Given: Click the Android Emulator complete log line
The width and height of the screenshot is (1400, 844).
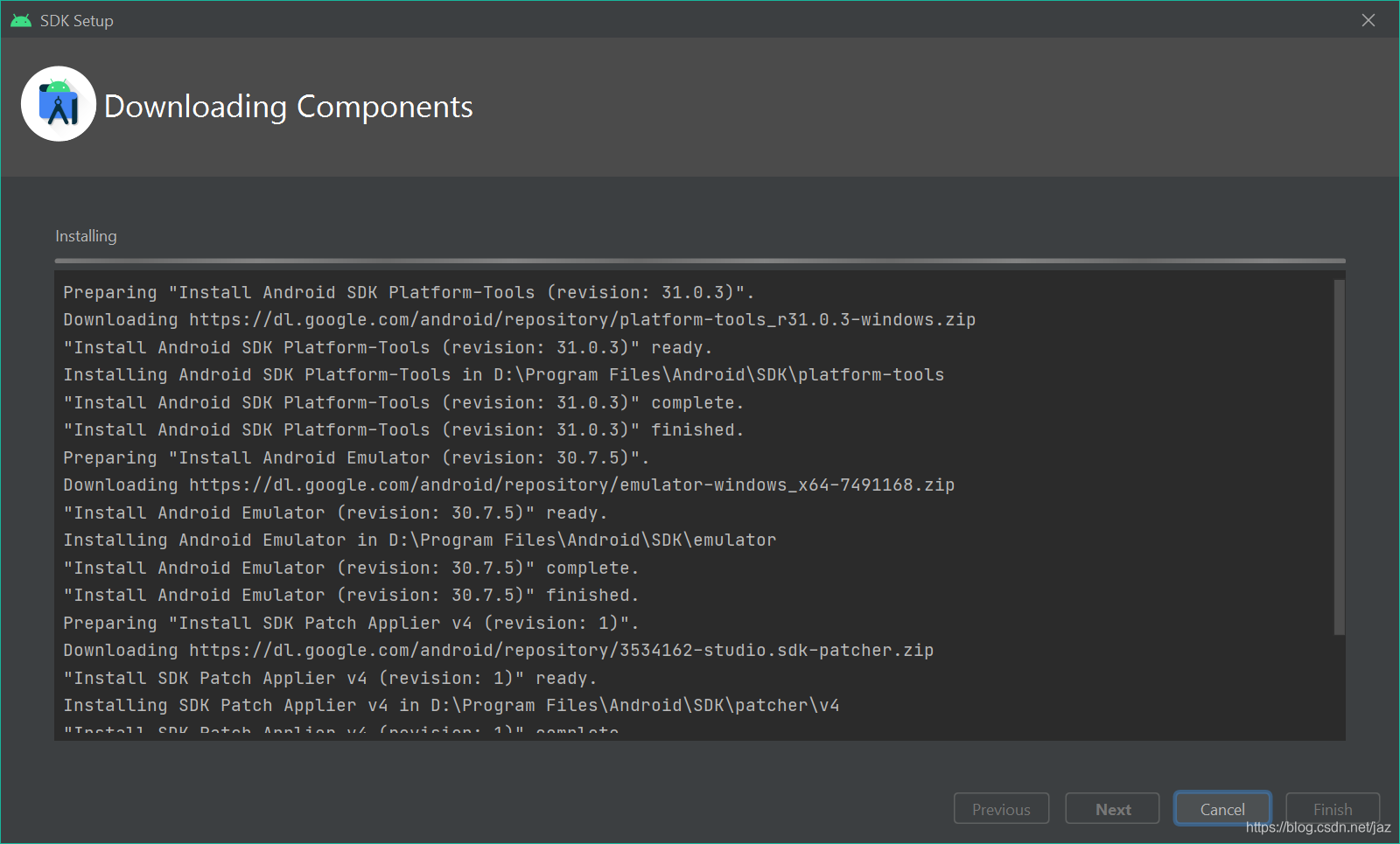Looking at the screenshot, I should click(351, 568).
